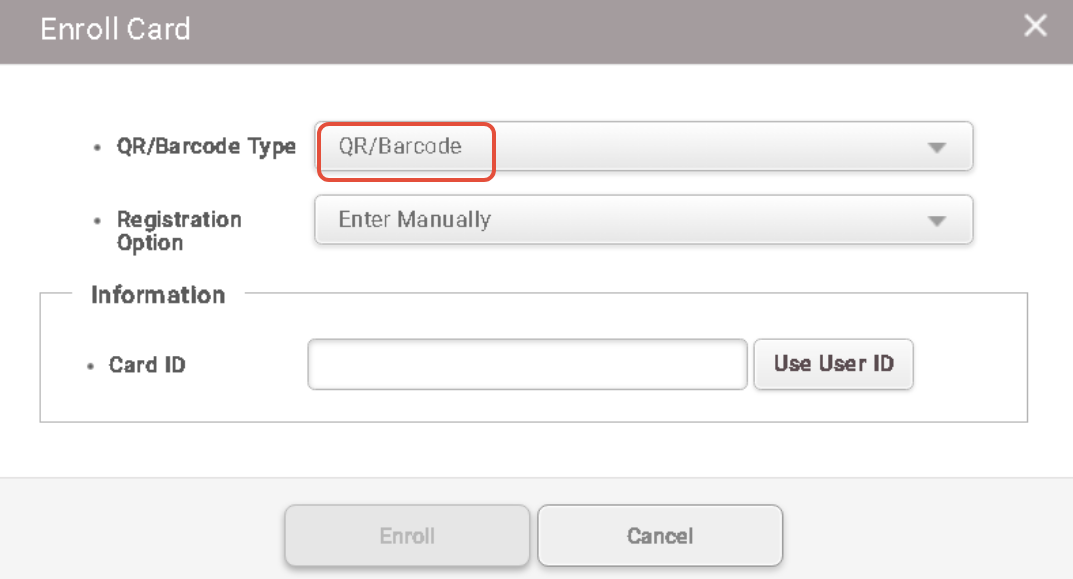The height and width of the screenshot is (579, 1073).
Task: Click the selected QR/Barcode value text
Action: [400, 147]
